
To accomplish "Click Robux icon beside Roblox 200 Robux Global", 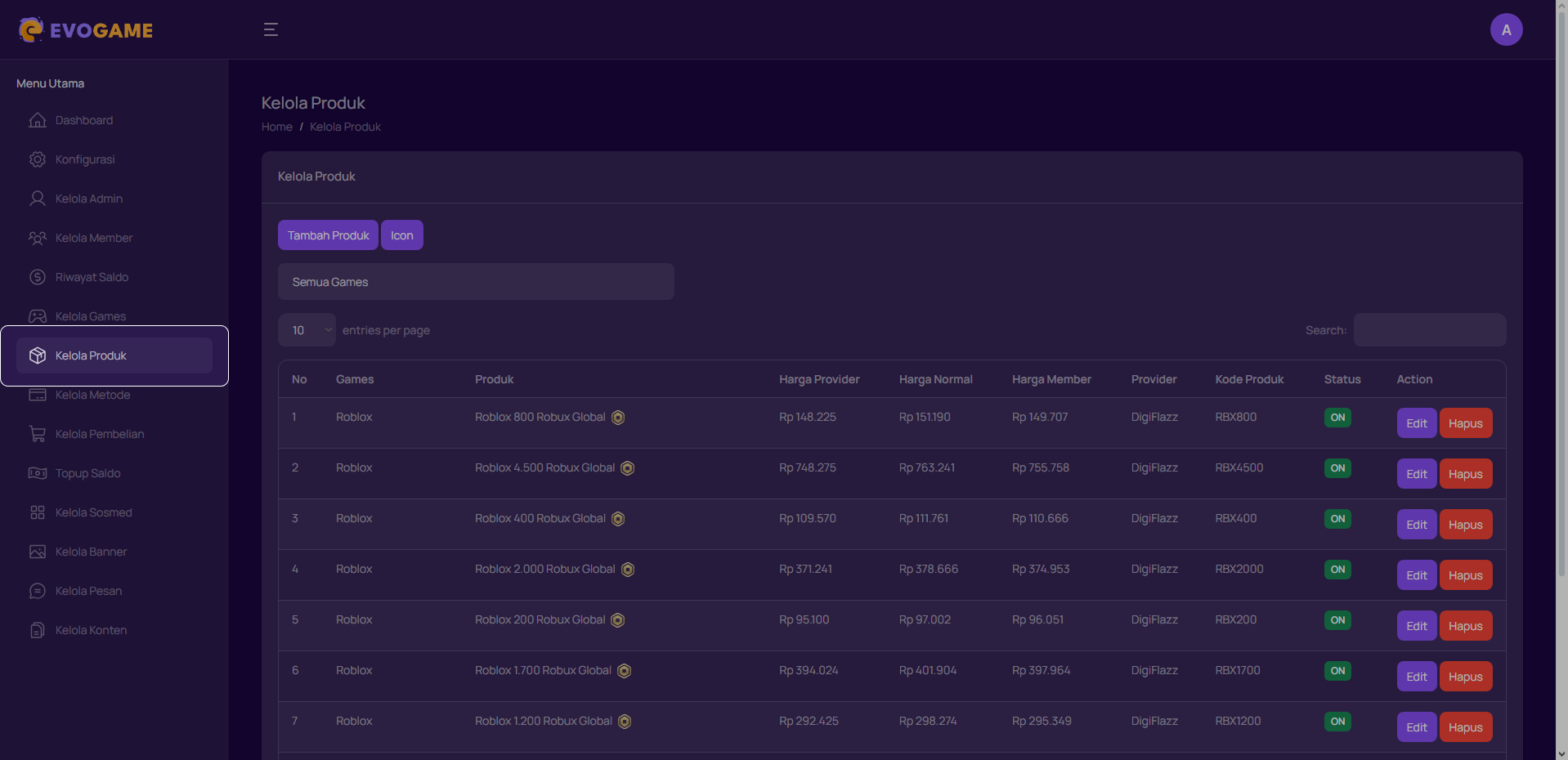I will point(618,620).
